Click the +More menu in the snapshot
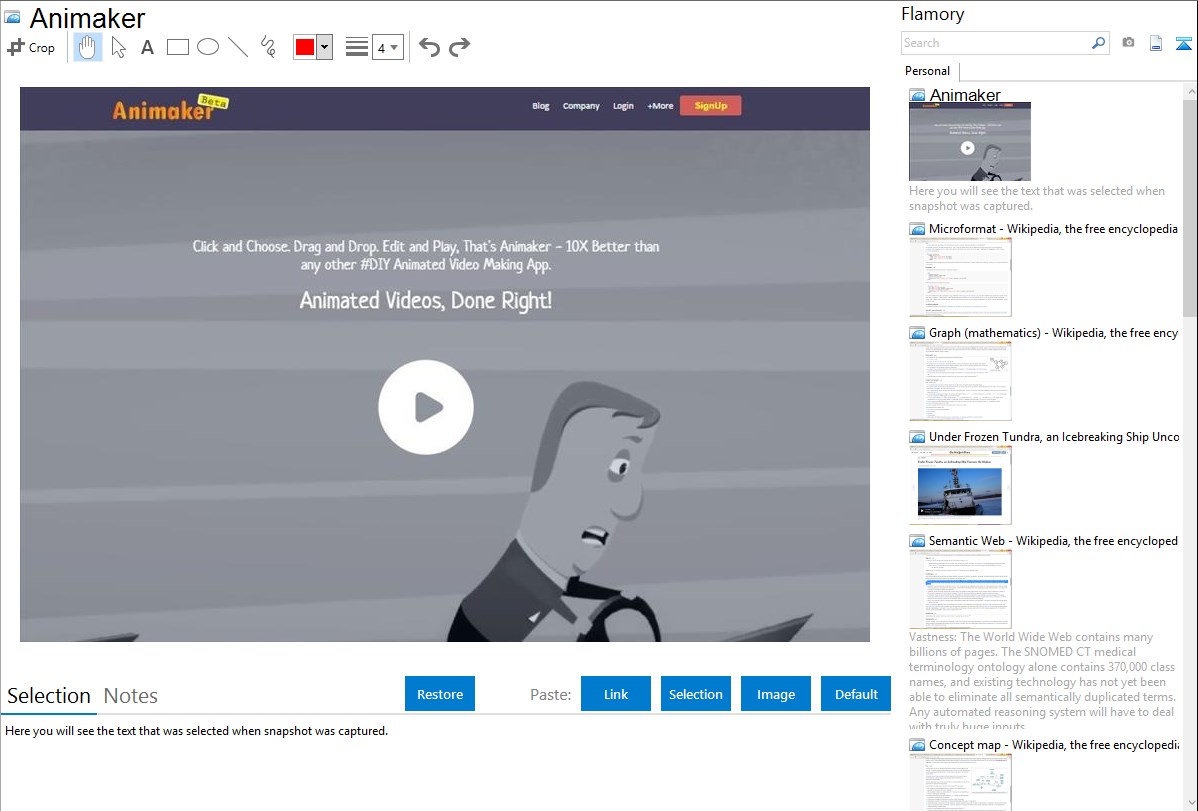This screenshot has width=1198, height=811. coord(660,106)
